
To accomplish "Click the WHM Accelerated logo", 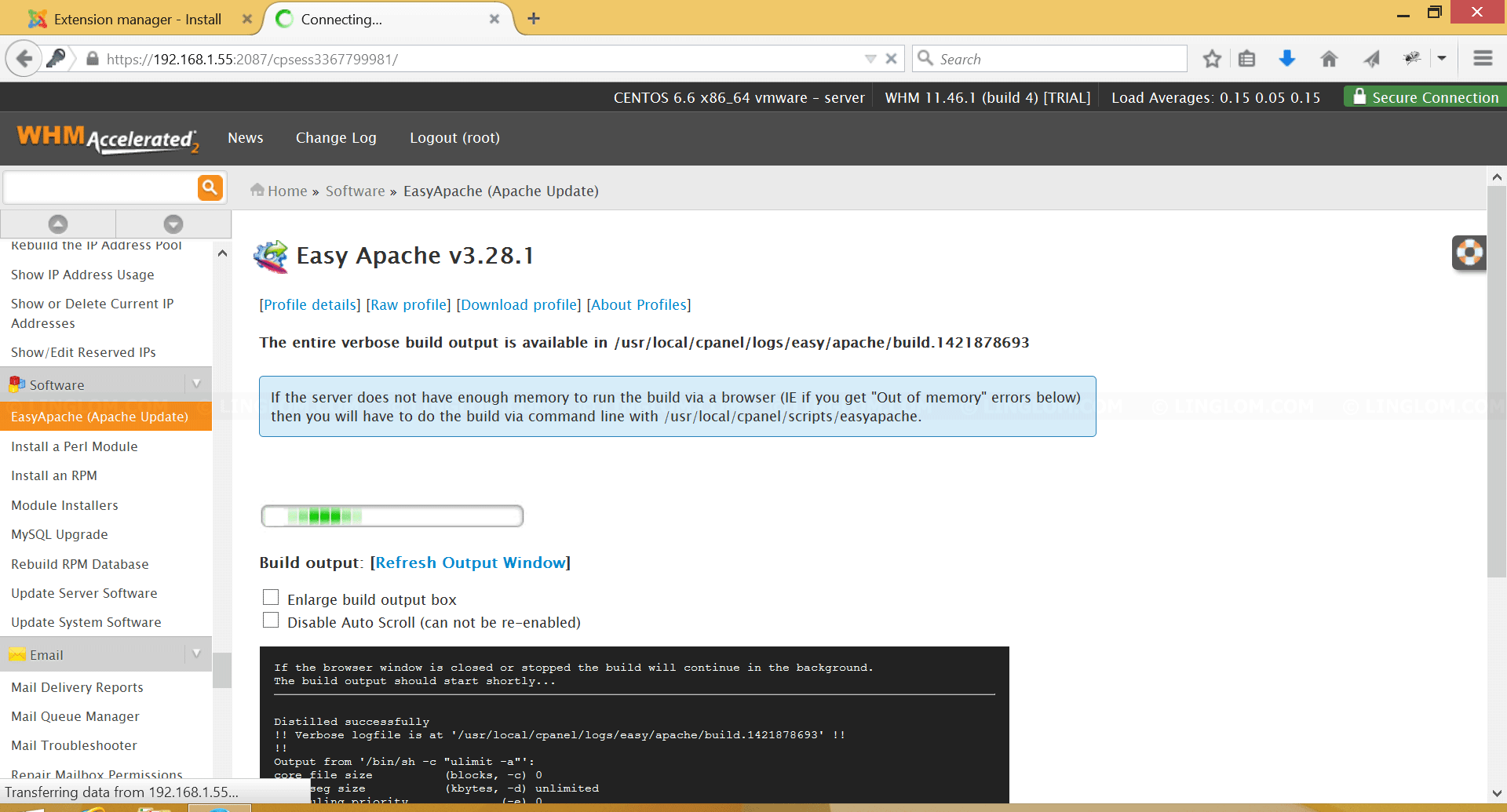I will coord(108,139).
